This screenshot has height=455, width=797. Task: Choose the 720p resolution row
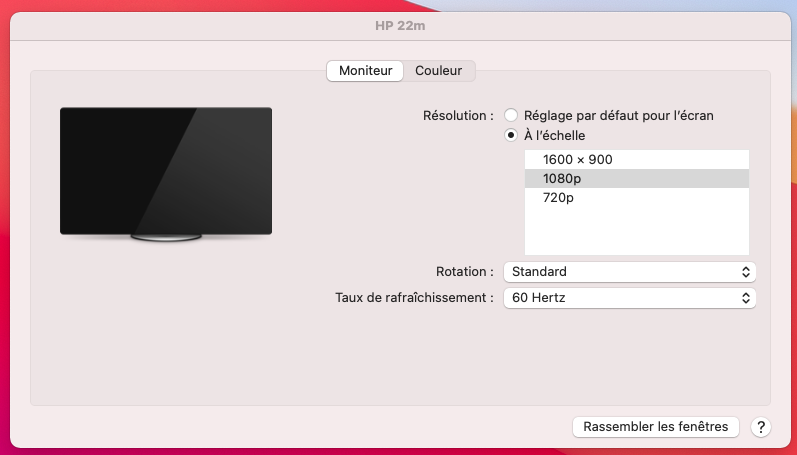click(636, 197)
